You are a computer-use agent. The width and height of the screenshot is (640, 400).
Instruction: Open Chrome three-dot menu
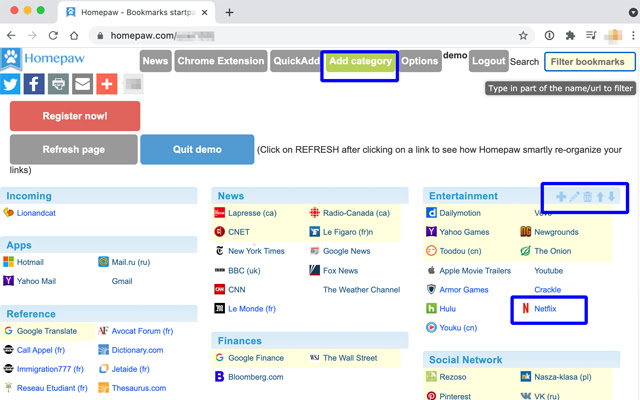tap(633, 36)
